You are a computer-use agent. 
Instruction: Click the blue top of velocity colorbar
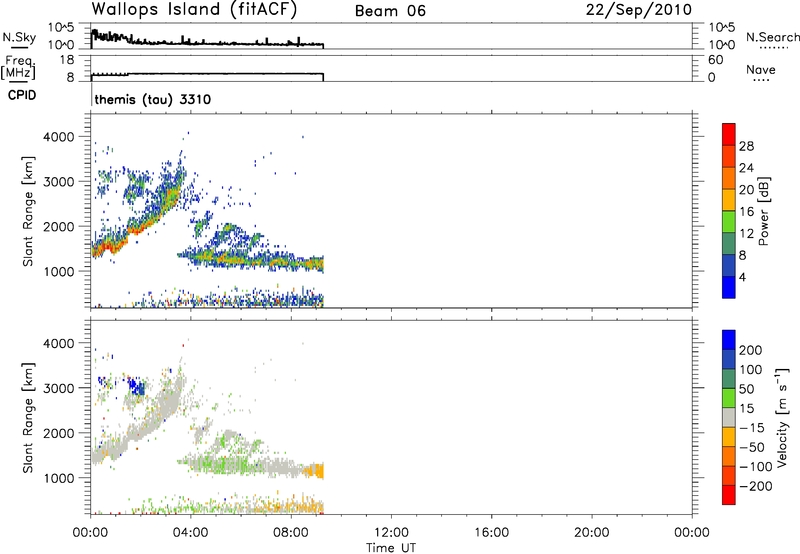[729, 340]
